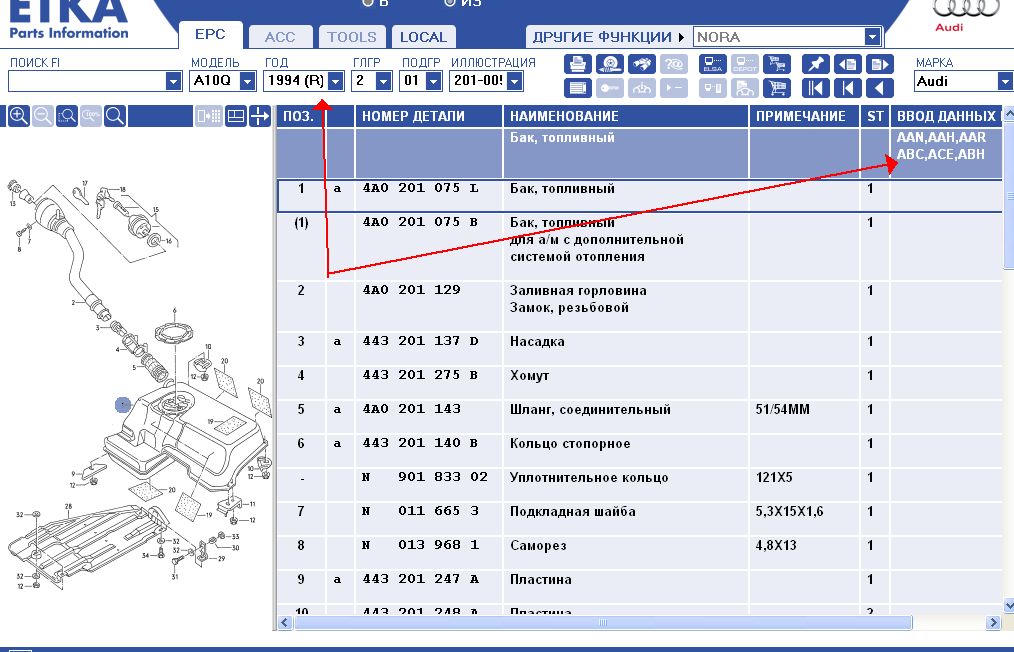Open the NORA functions dropdown

click(872, 37)
